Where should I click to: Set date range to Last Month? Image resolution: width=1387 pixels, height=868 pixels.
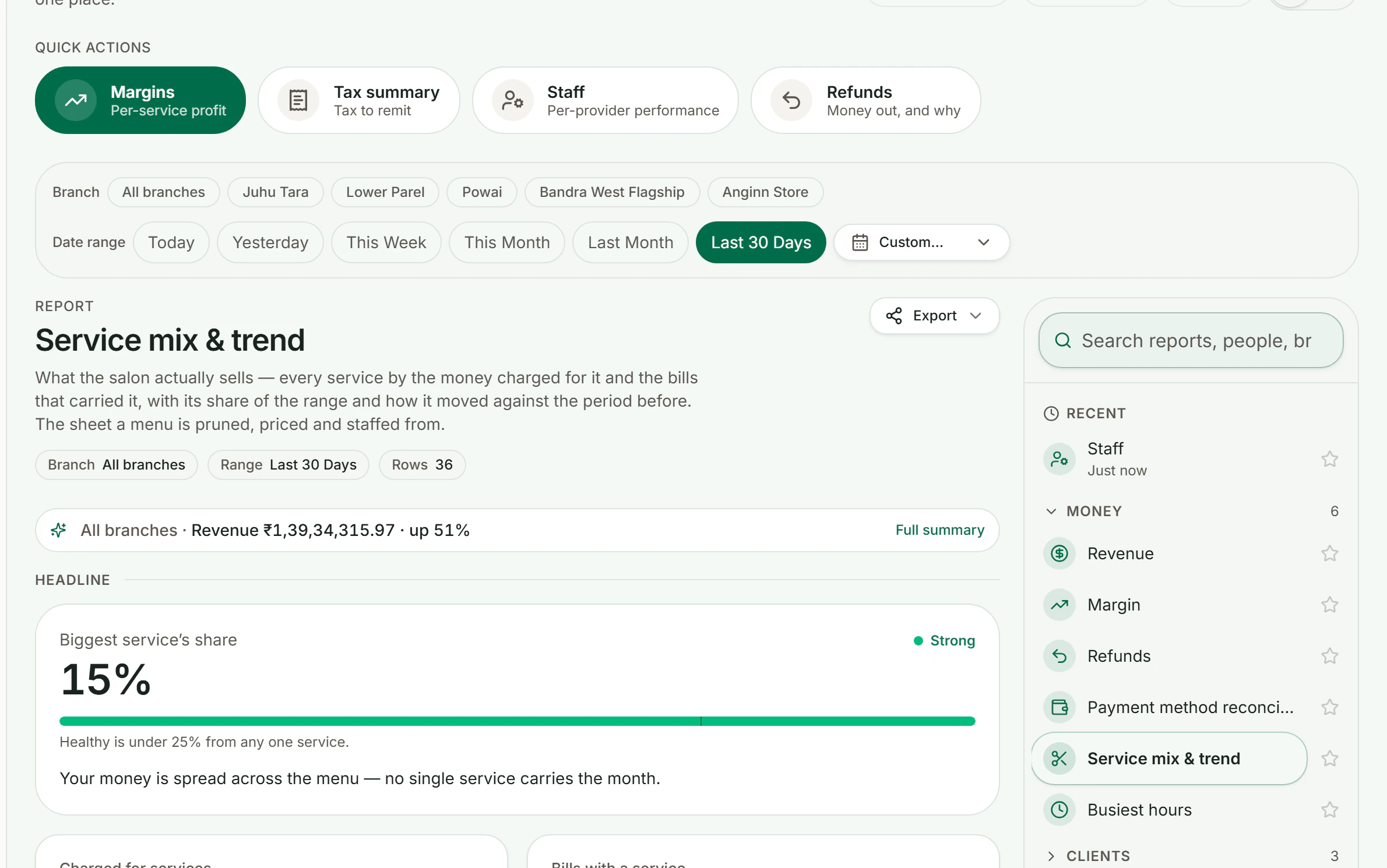pyautogui.click(x=631, y=242)
